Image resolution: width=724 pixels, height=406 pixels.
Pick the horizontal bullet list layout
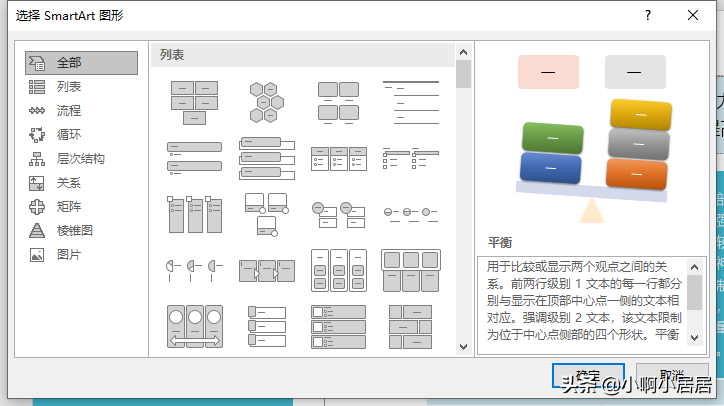coord(338,159)
